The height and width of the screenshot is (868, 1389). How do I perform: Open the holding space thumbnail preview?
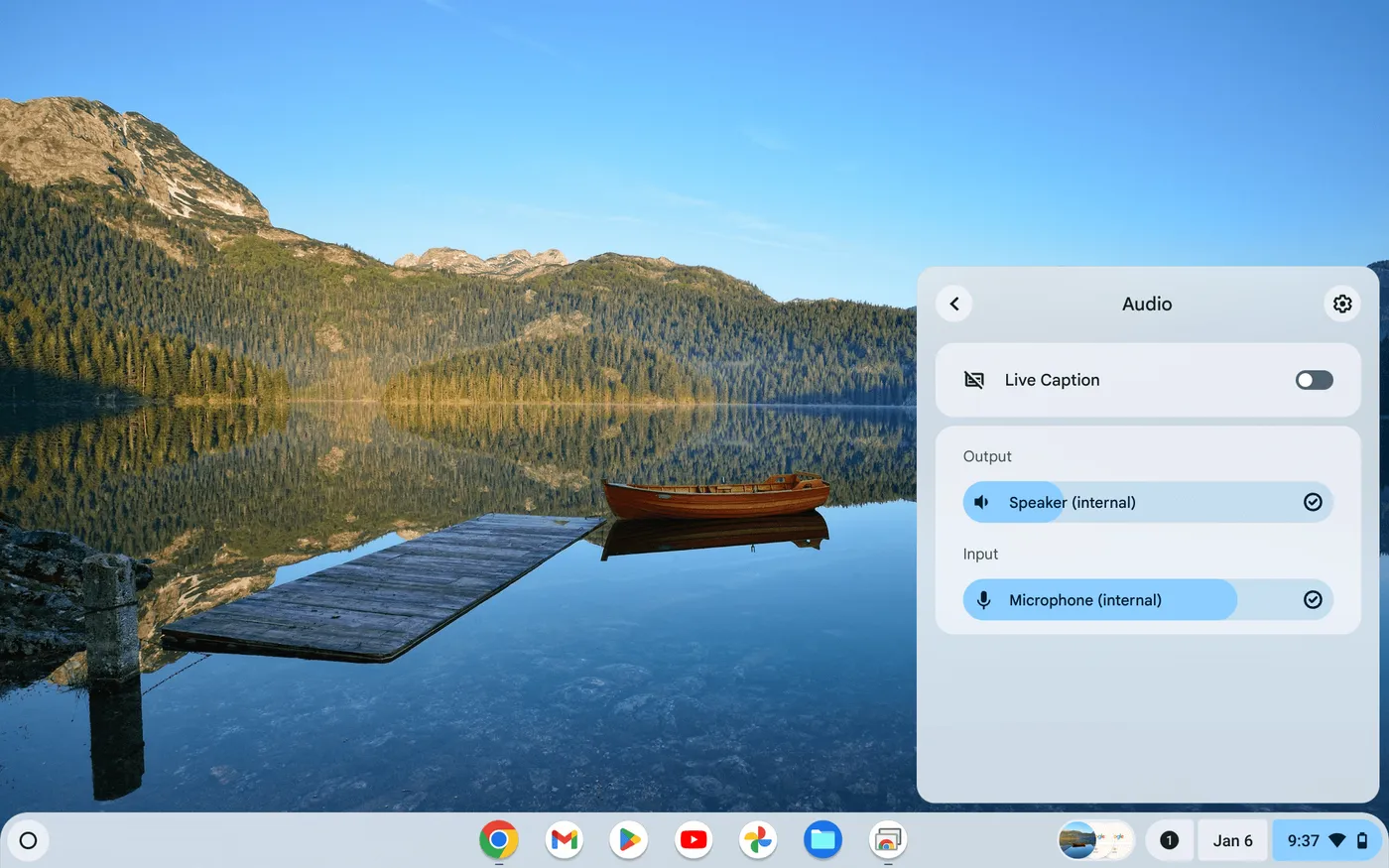pos(1096,840)
